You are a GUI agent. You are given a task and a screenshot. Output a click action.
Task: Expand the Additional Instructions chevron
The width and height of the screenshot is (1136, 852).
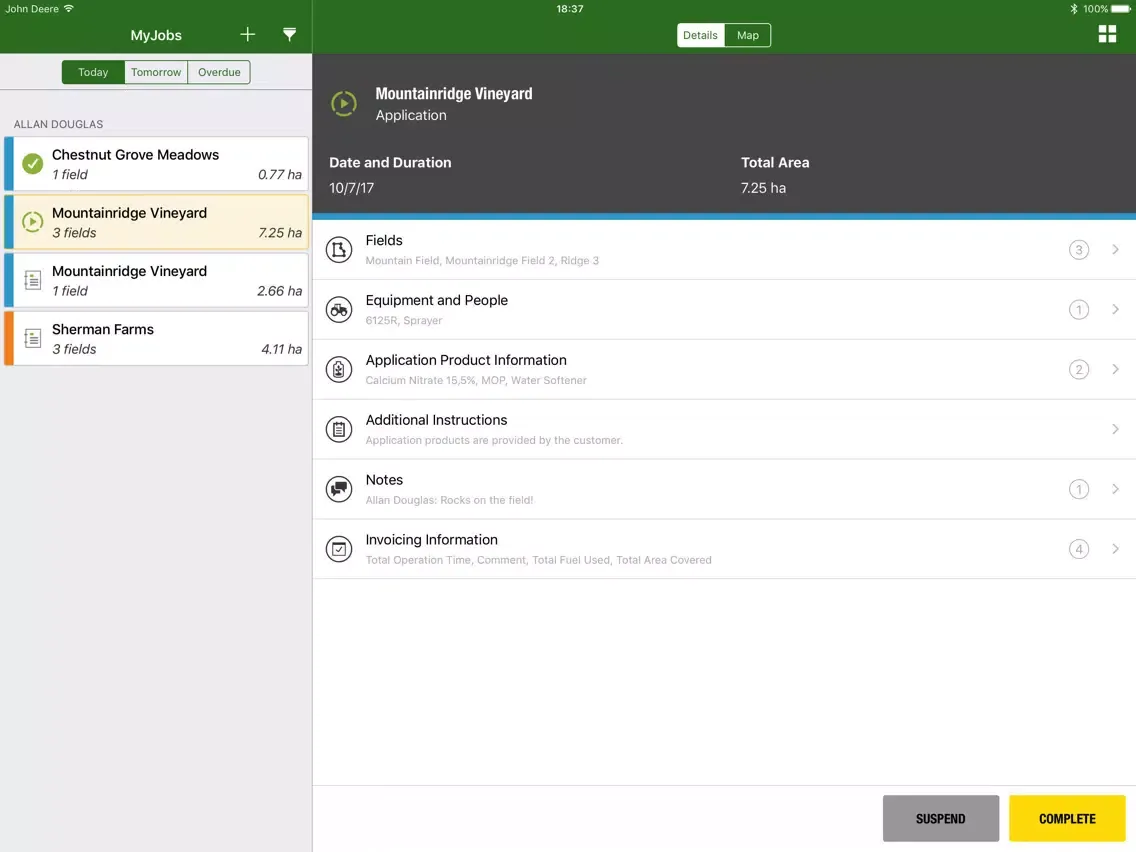[1116, 430]
